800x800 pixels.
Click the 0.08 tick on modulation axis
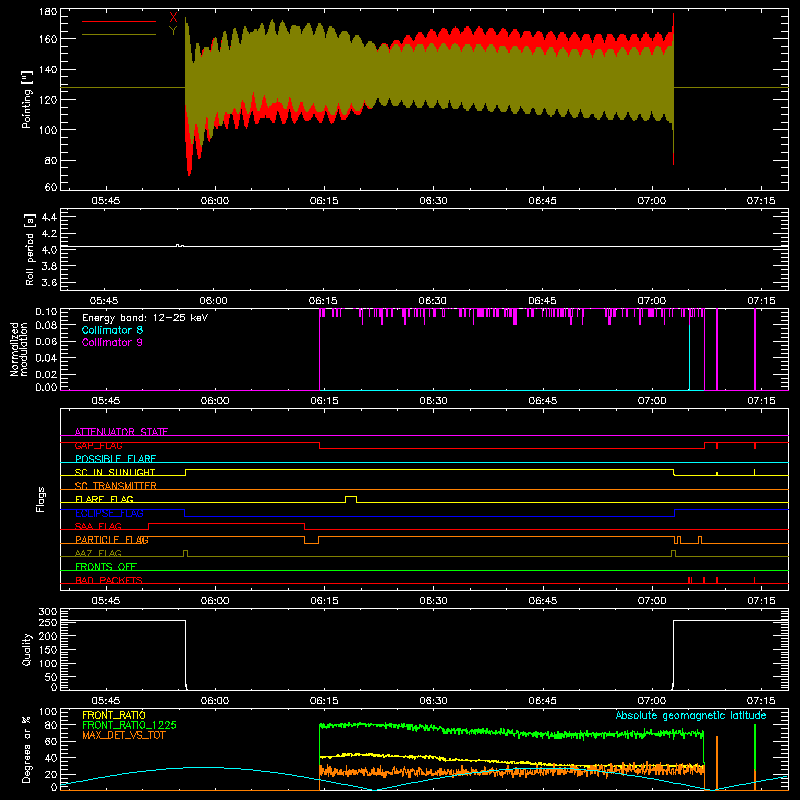(46, 326)
